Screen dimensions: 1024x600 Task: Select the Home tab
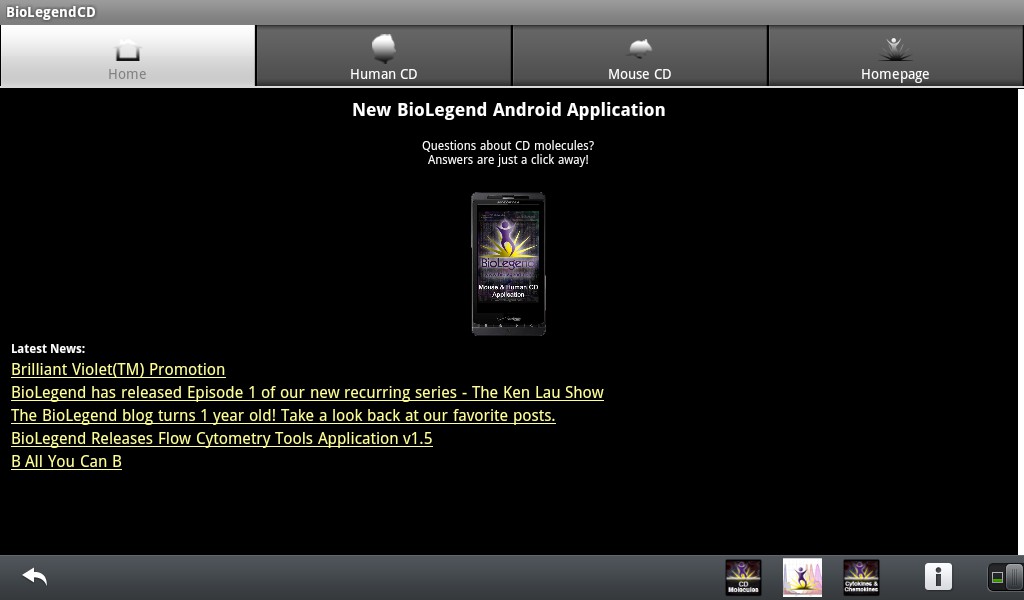[127, 57]
